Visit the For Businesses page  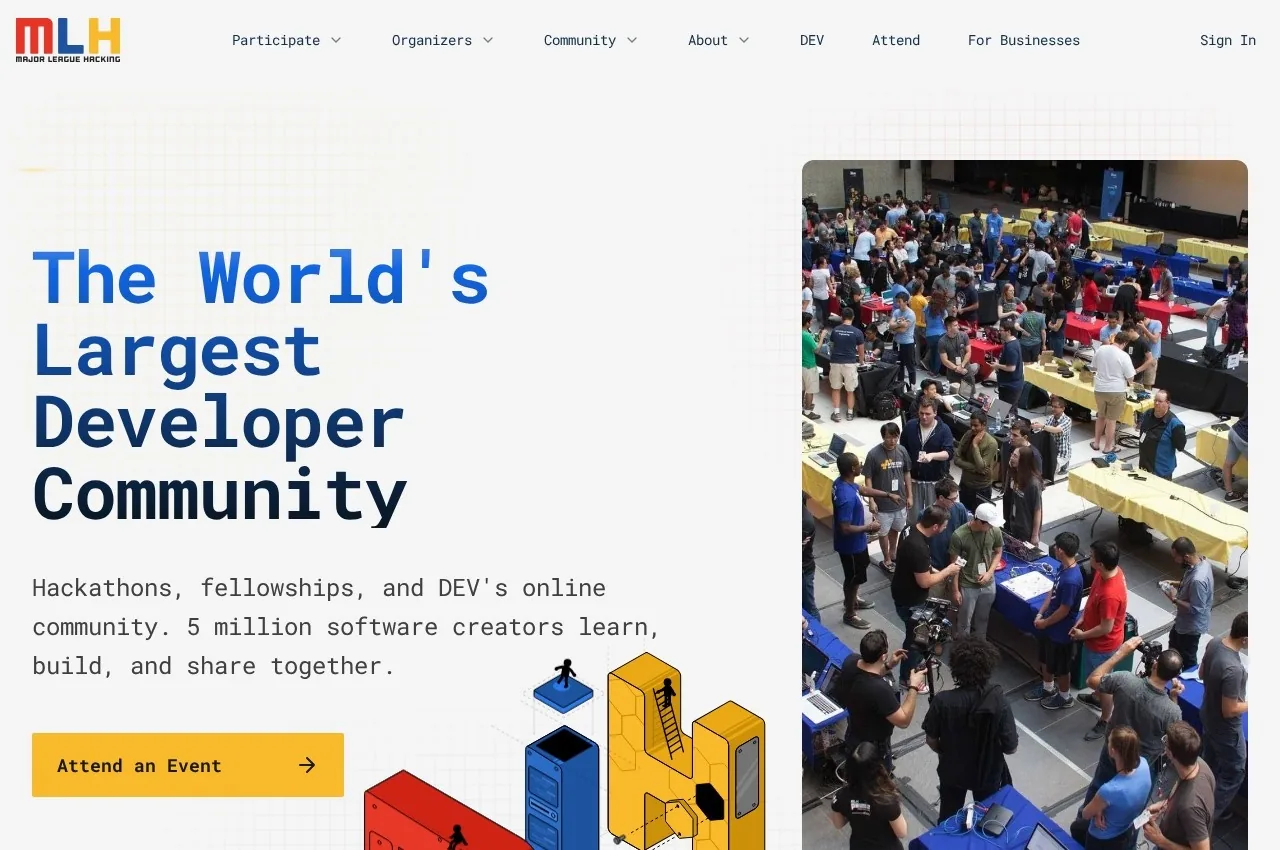click(x=1024, y=40)
